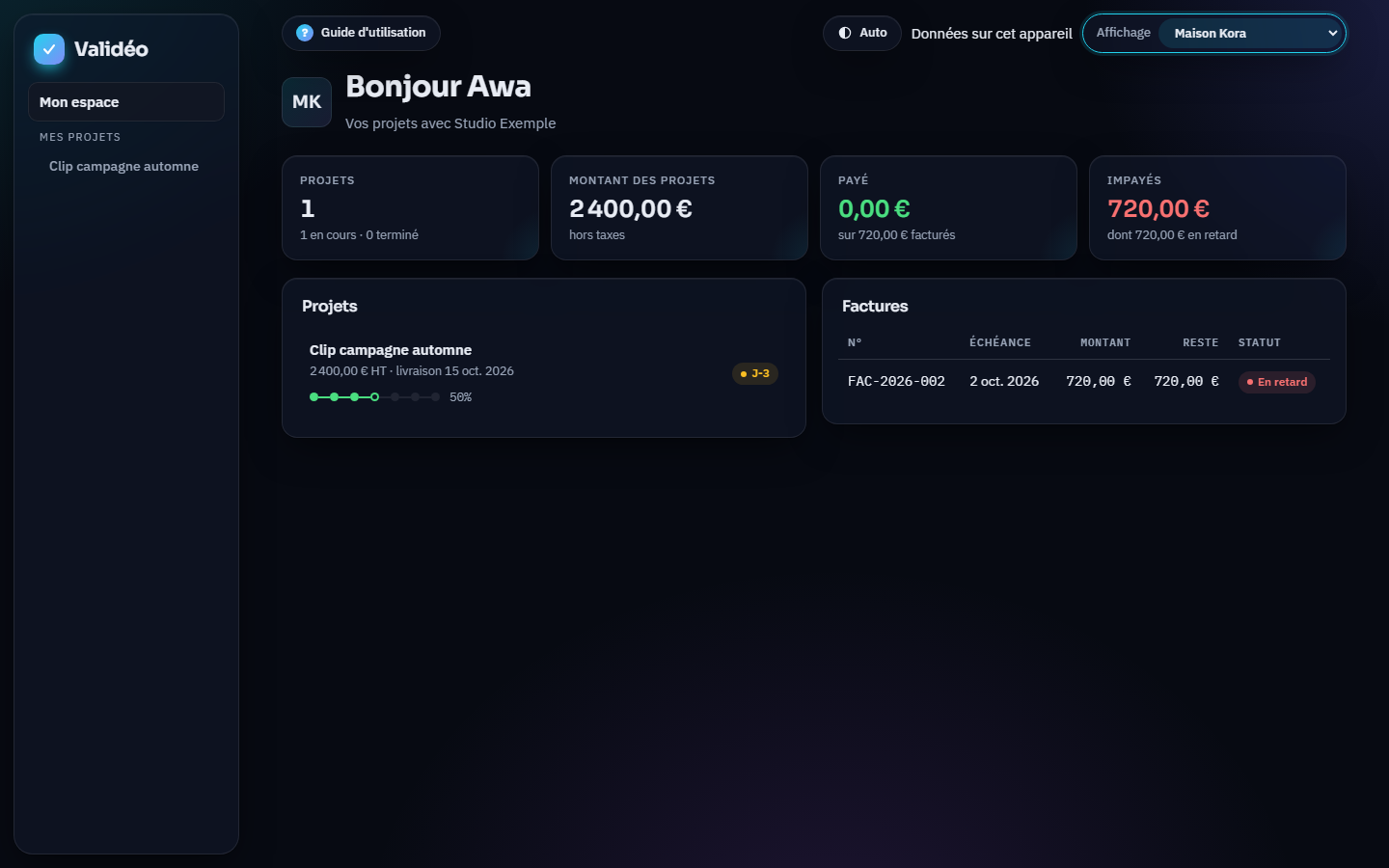Click the project details line with livraison 15 oct. 2026
Screen dimensions: 1389x868
click(x=412, y=371)
